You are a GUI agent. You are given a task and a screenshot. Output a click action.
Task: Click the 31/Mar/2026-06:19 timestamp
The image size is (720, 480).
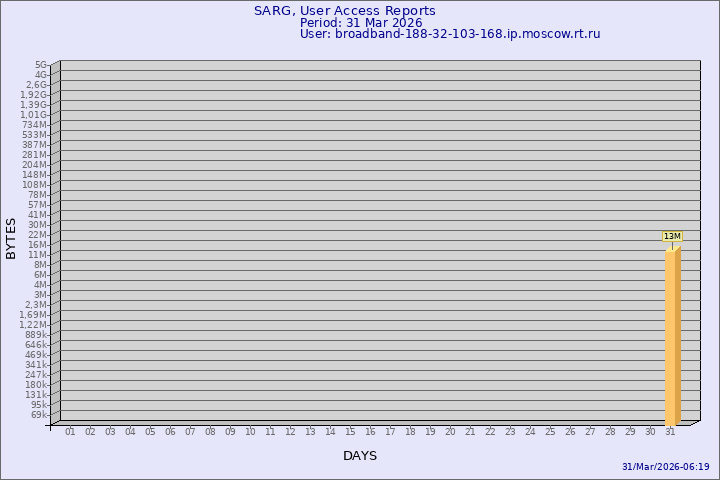[665, 467]
